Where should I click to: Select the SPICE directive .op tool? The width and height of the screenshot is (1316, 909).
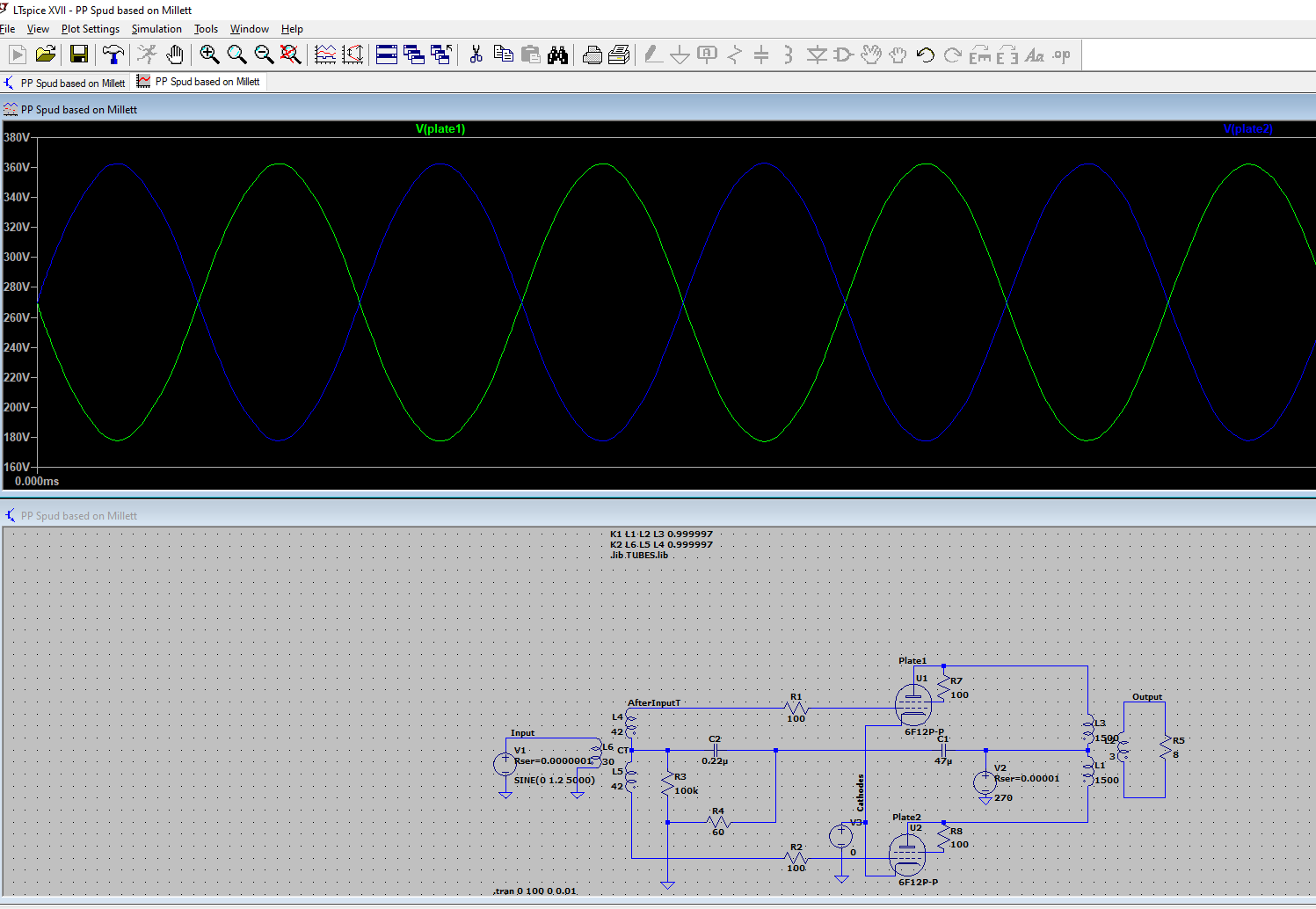click(1062, 55)
